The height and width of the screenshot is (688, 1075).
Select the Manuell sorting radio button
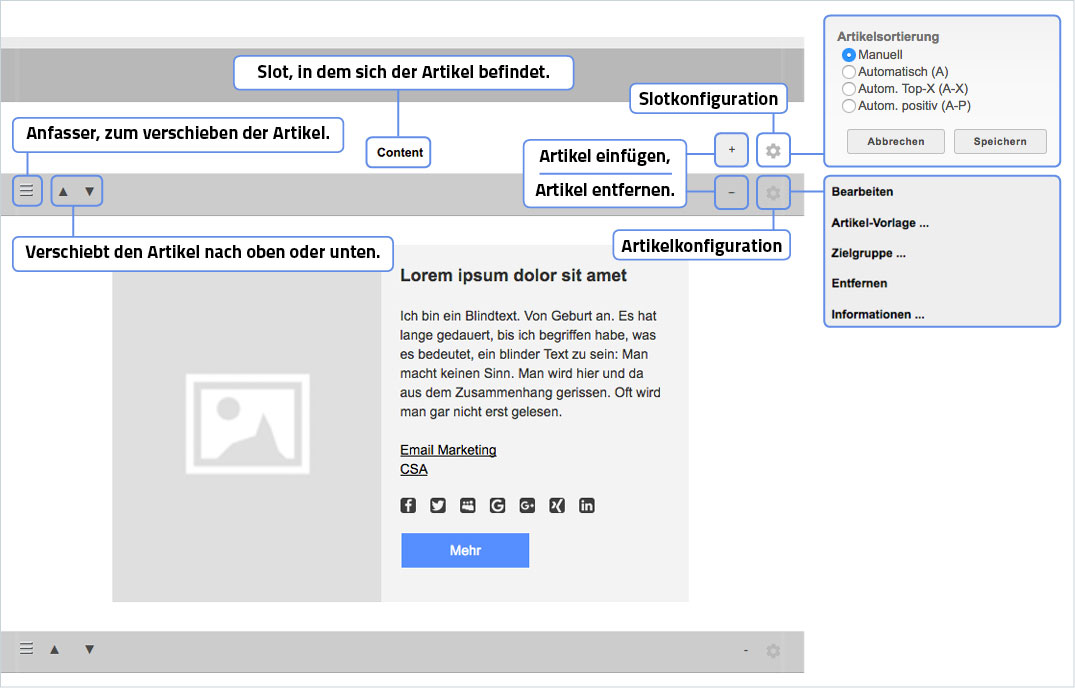point(849,55)
